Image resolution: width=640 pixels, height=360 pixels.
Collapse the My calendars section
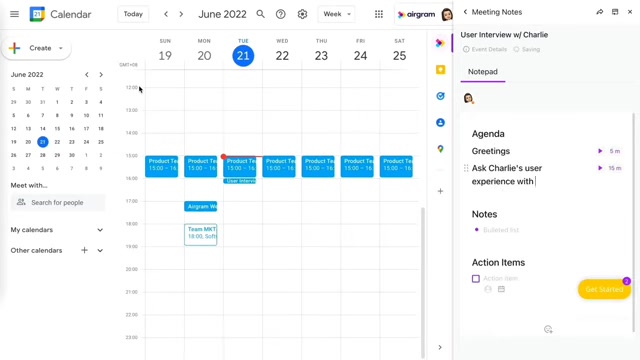[x=100, y=230]
